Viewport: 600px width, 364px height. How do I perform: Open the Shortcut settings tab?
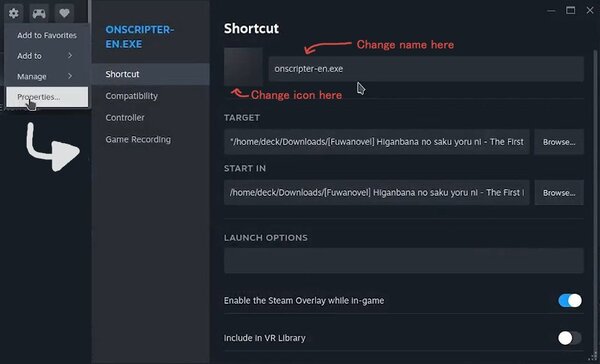click(x=151, y=74)
